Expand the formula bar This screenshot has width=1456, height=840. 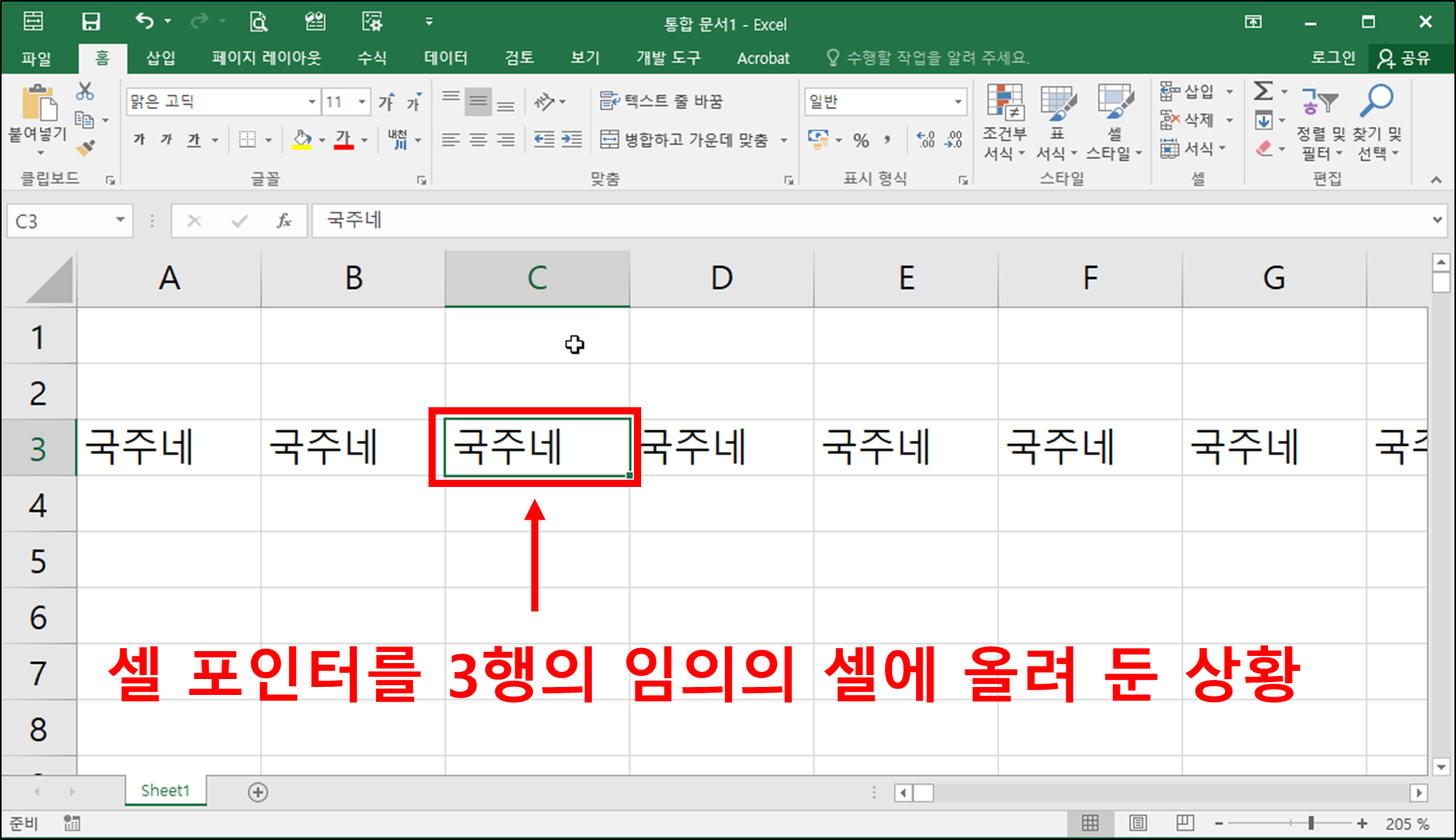click(1437, 220)
